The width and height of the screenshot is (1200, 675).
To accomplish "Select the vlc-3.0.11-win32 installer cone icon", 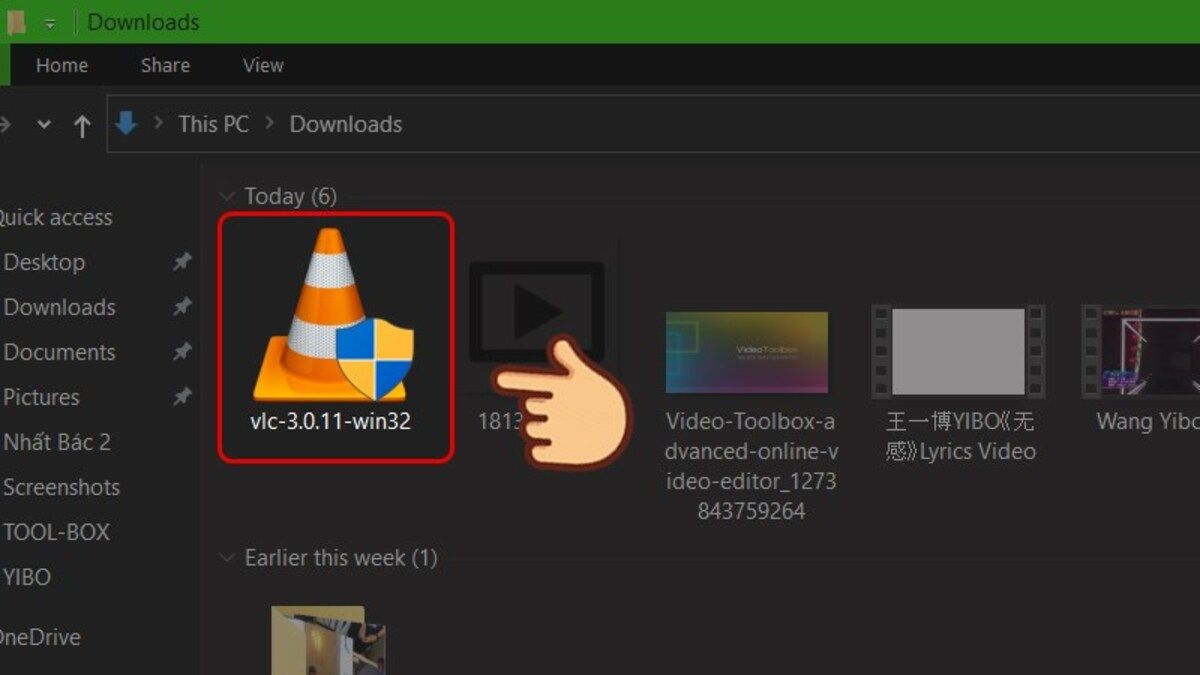I will (x=333, y=315).
